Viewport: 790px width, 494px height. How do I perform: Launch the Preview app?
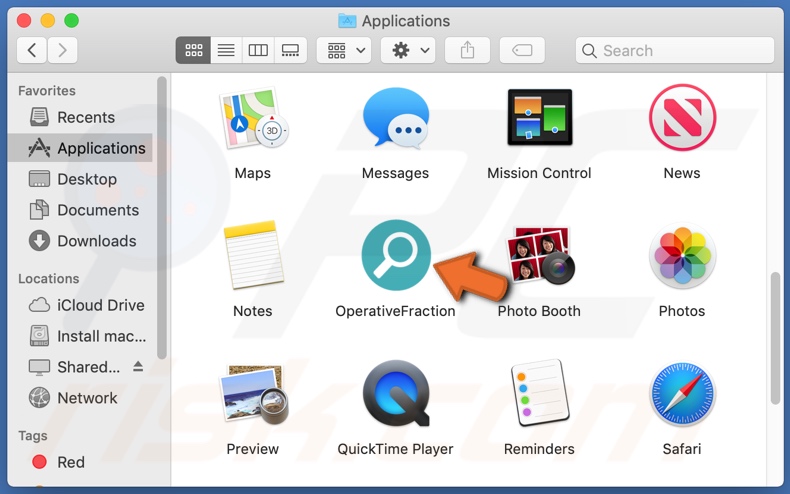(253, 394)
